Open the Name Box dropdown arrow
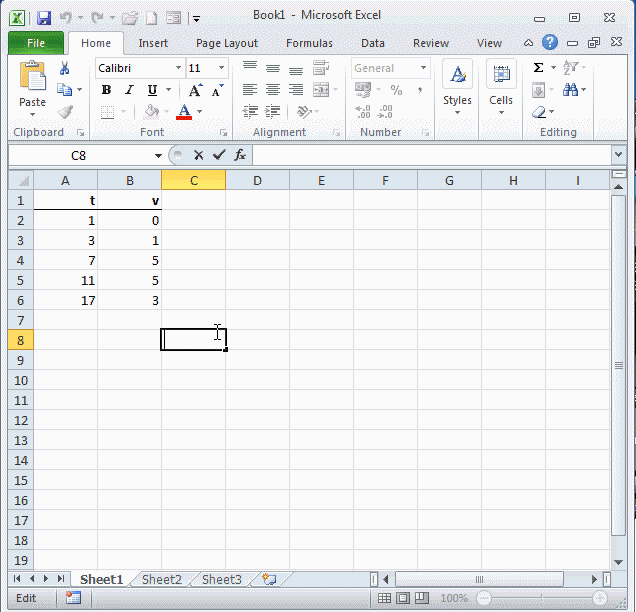 (x=158, y=156)
